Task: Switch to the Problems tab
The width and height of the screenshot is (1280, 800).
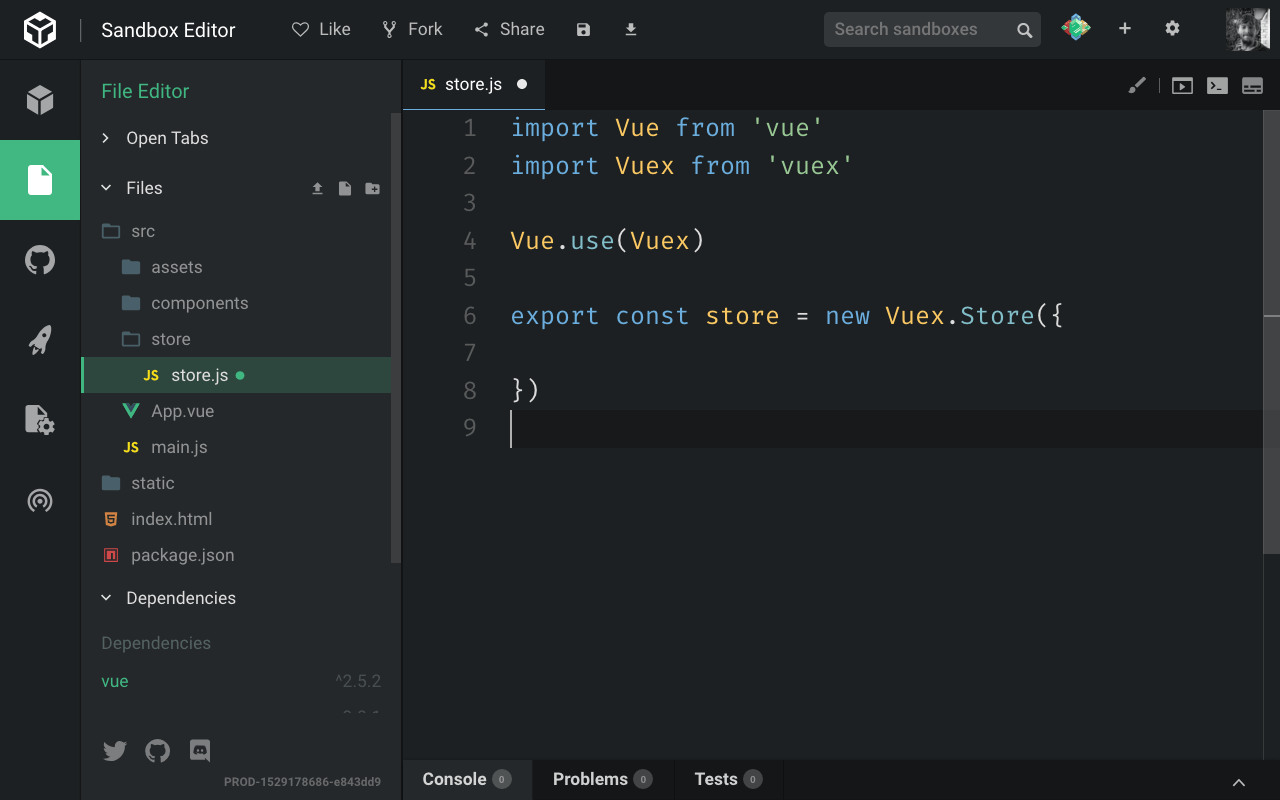Action: point(592,779)
